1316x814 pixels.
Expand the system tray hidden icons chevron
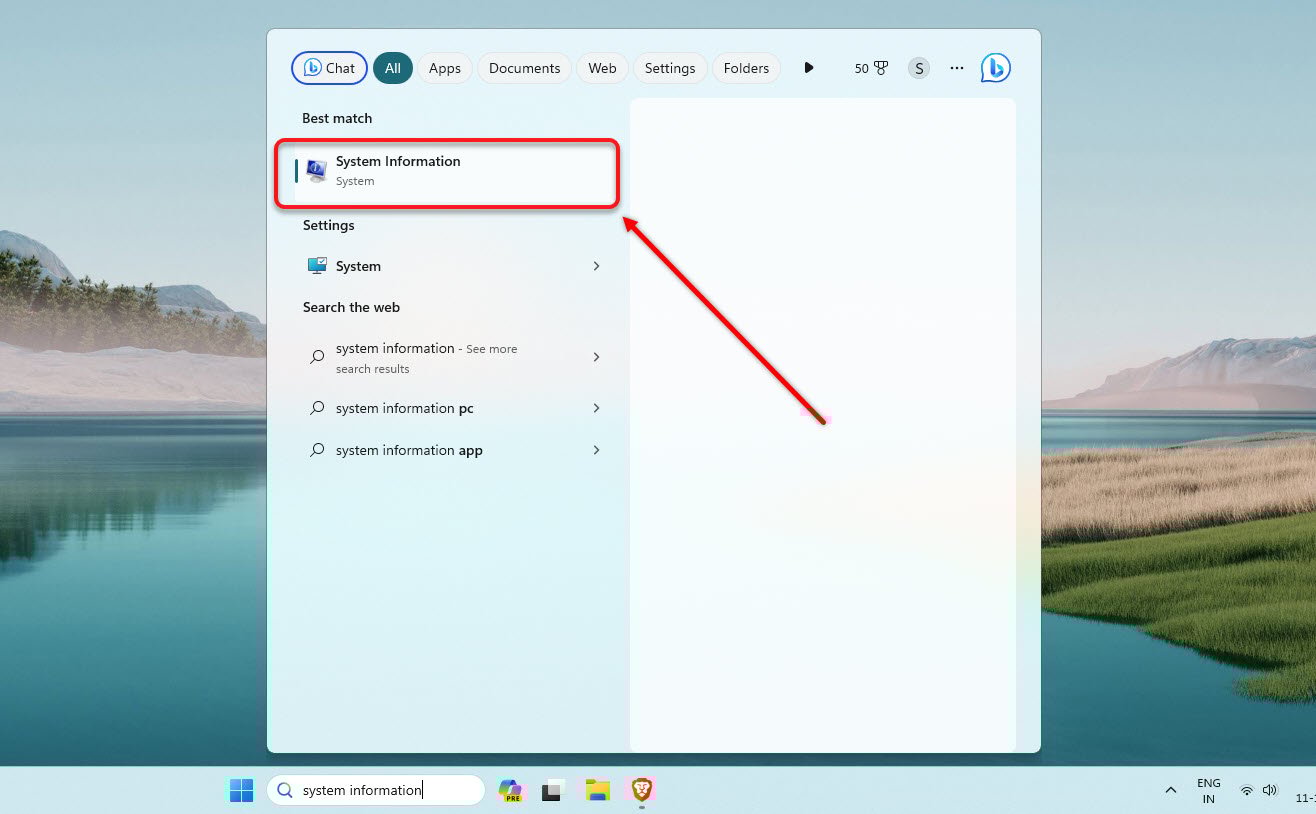coord(1170,790)
